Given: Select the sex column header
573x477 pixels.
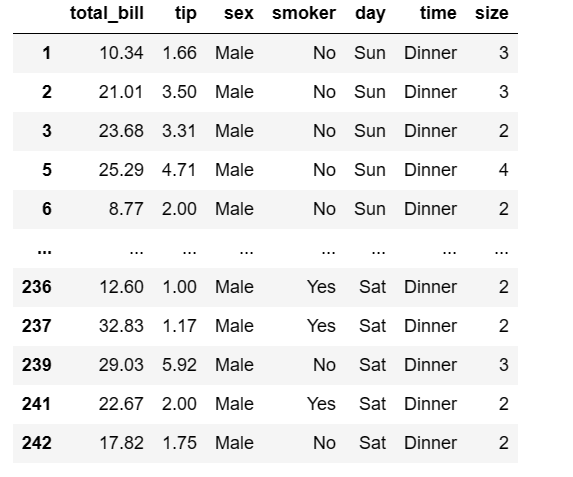Looking at the screenshot, I should coord(239,14).
